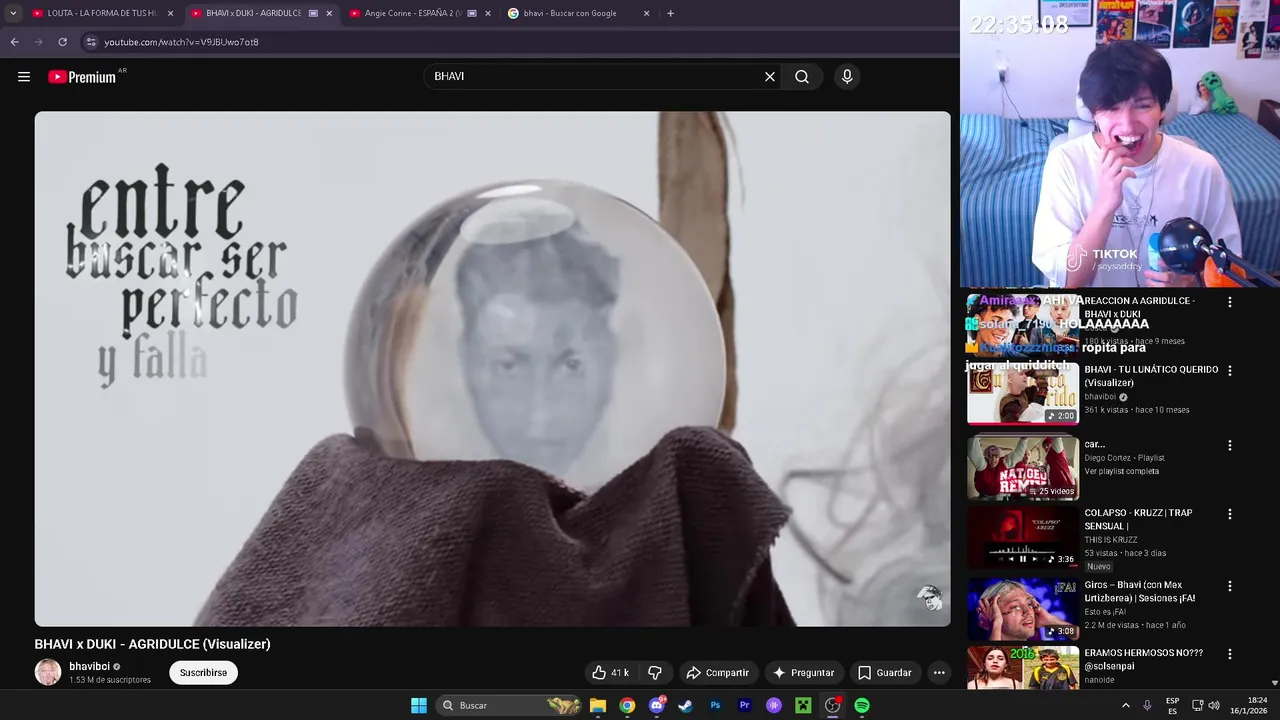Screen dimensions: 1280x720
Task: Open COLAPSO - KRUZZ video thumbnail
Action: [1022, 537]
